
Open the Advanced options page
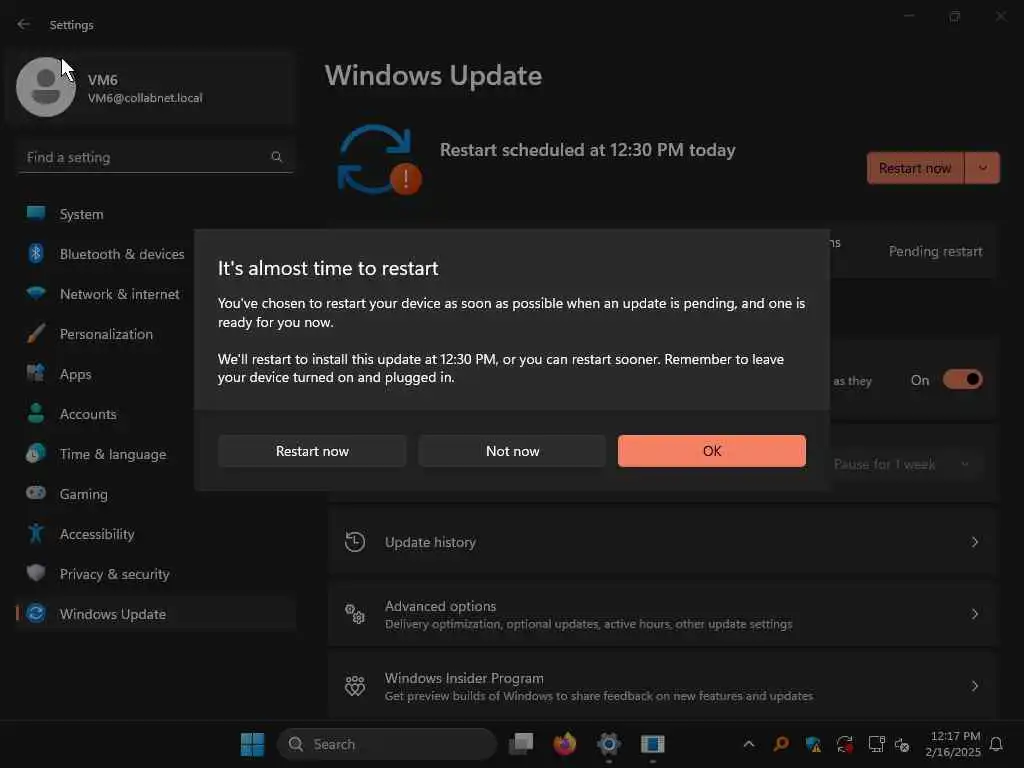tap(663, 614)
